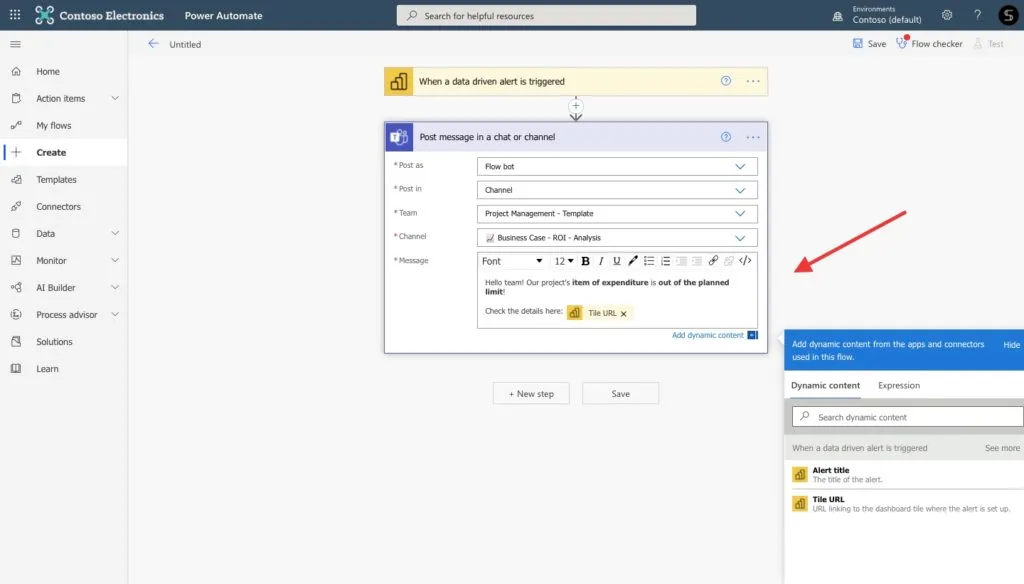Focus the Search dynamic content field
The height and width of the screenshot is (584, 1024).
tap(908, 417)
